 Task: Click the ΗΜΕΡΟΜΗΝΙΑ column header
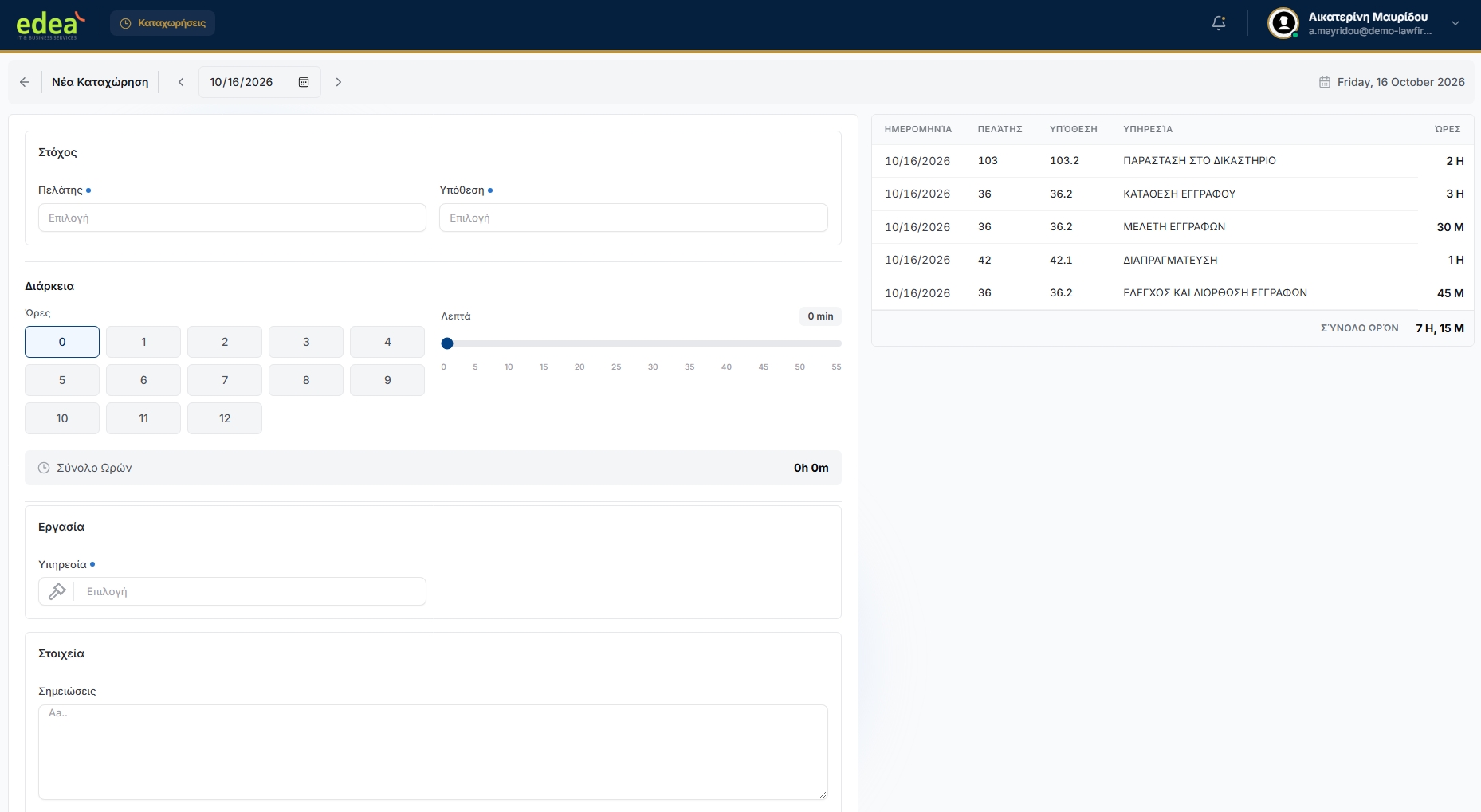click(x=918, y=129)
